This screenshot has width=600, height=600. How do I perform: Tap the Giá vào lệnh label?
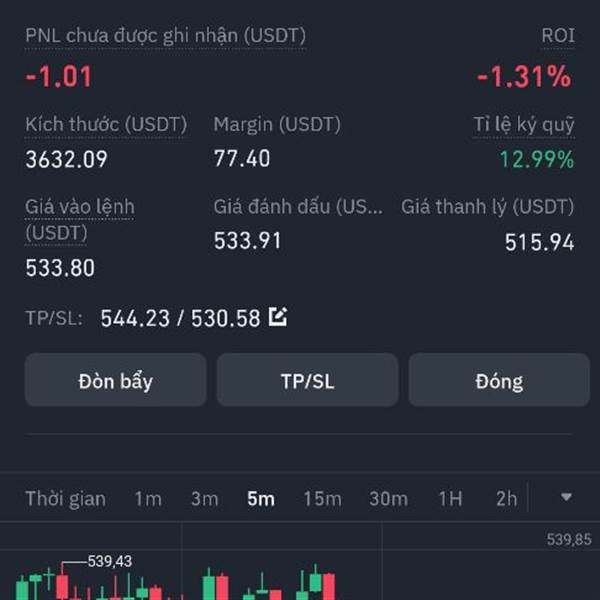(80, 207)
